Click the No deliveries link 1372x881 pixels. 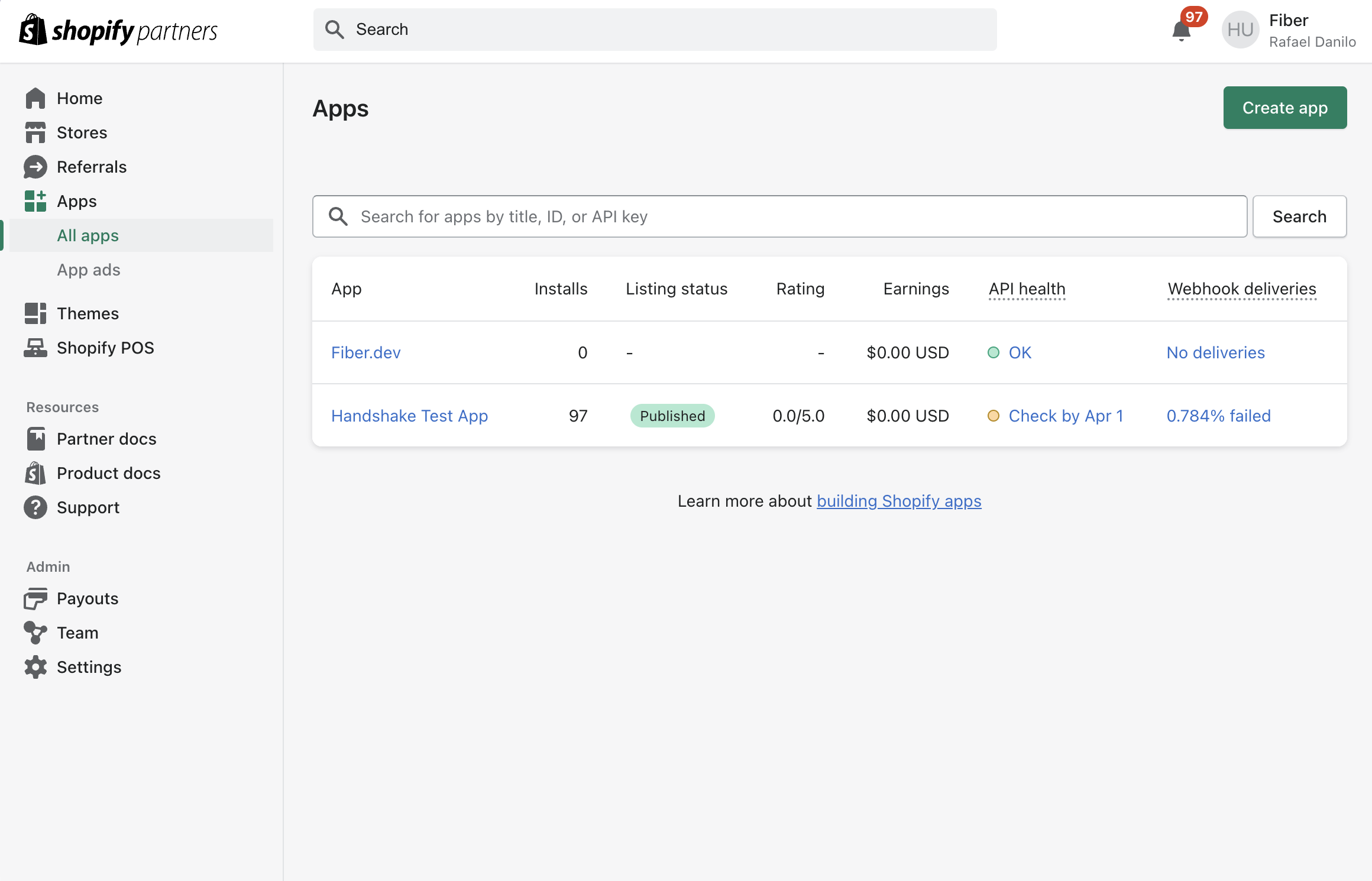point(1215,352)
